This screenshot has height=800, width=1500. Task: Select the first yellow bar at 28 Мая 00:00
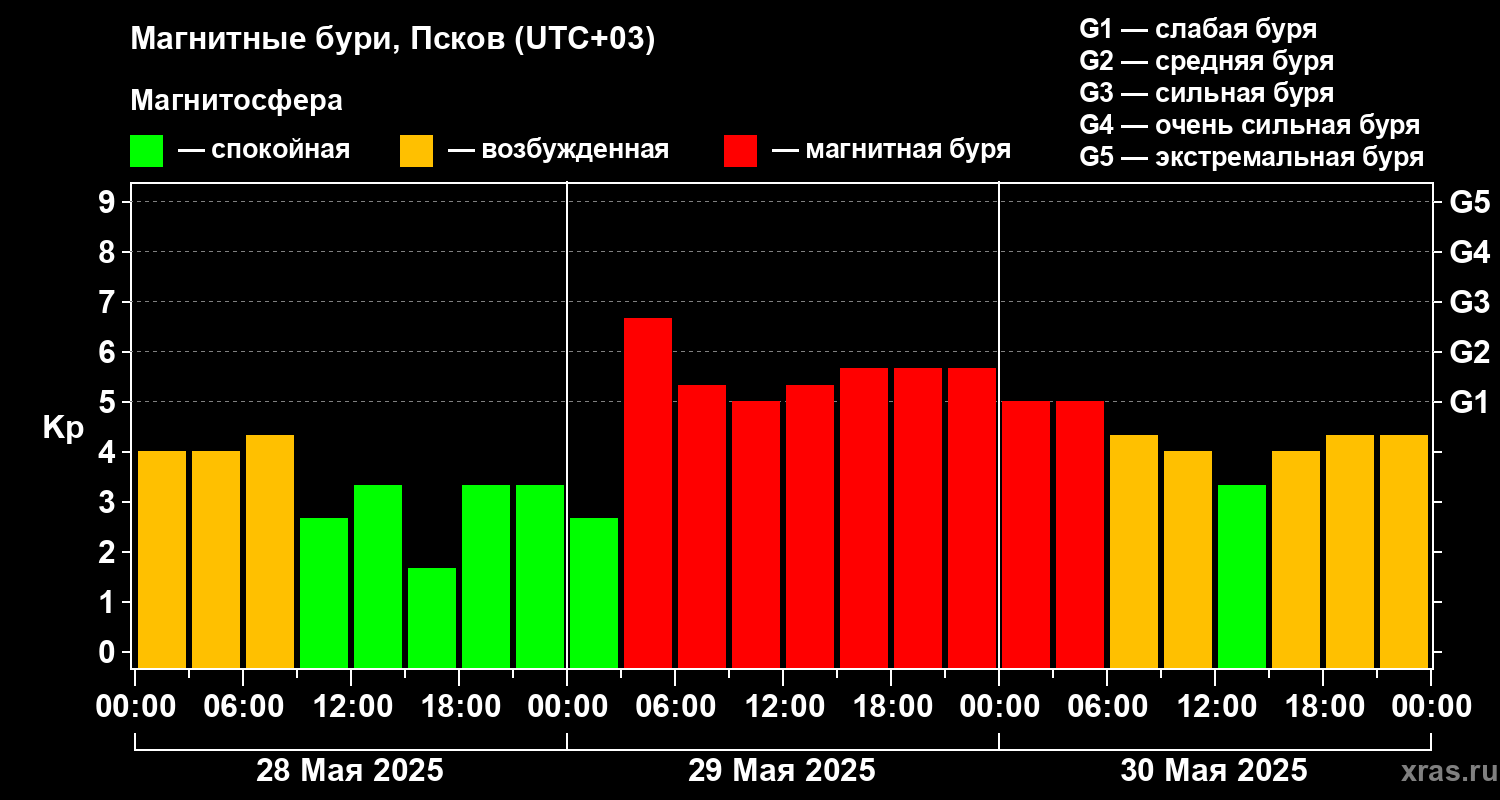[x=162, y=560]
